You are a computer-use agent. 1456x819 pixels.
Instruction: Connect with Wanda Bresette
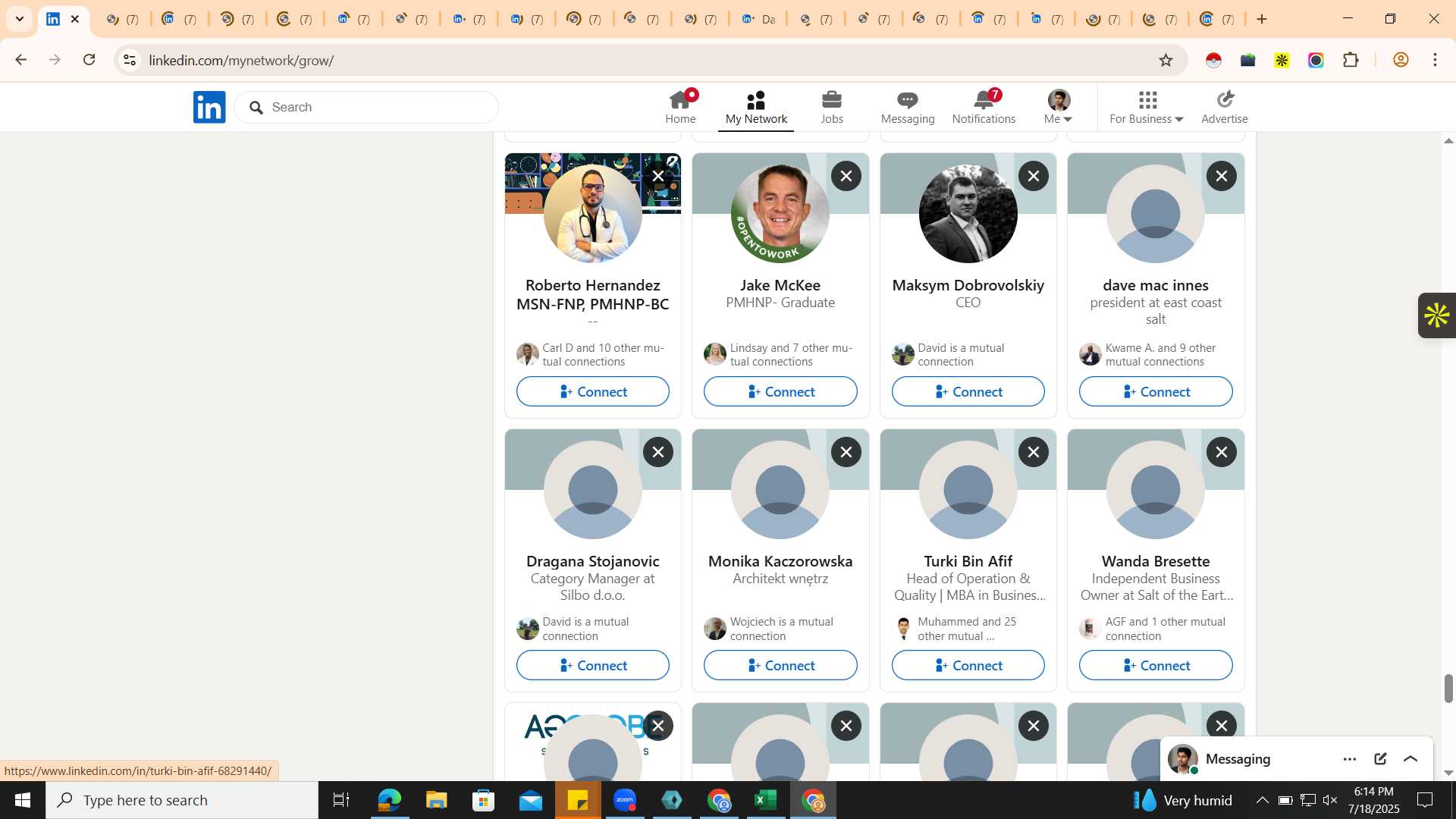[x=1156, y=665]
